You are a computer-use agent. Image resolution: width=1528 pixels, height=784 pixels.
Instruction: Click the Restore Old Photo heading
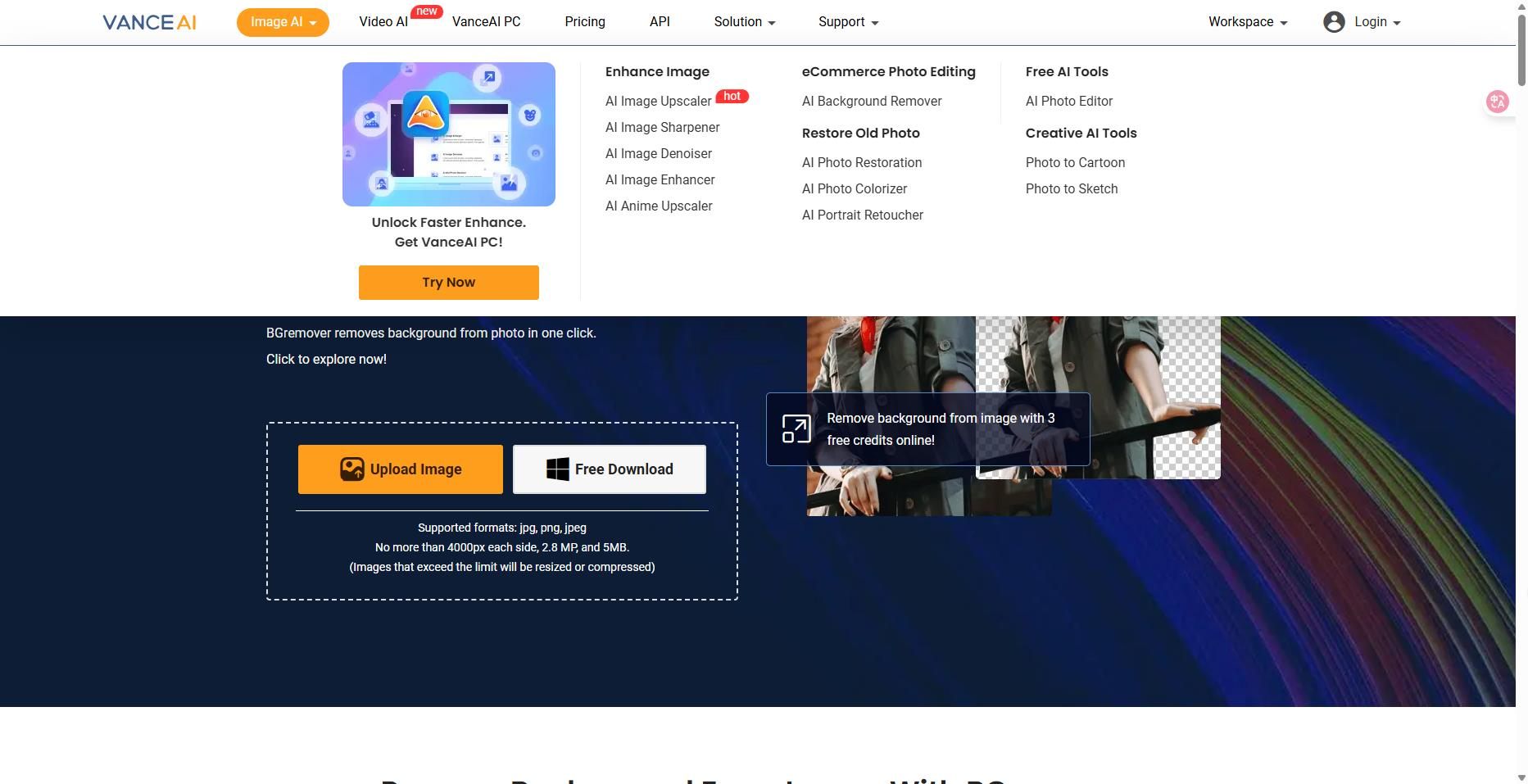[861, 134]
